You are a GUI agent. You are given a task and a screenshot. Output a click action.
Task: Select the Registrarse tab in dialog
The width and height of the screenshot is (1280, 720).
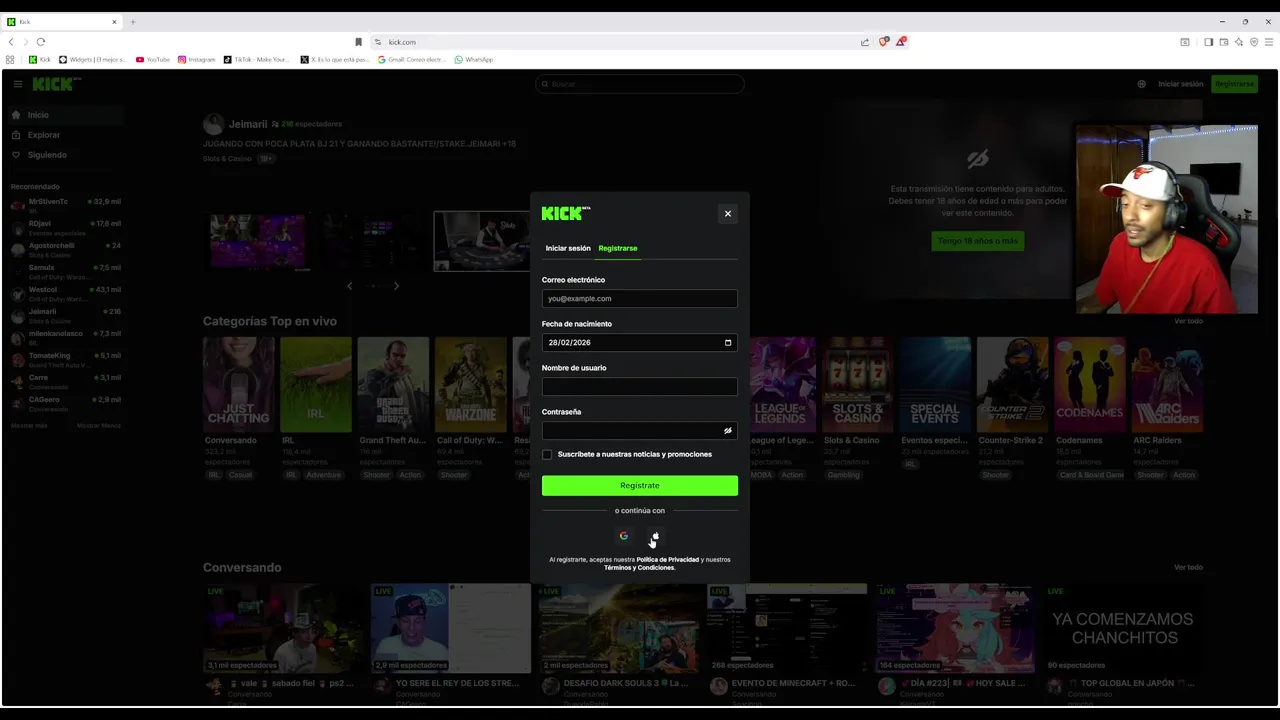click(617, 248)
